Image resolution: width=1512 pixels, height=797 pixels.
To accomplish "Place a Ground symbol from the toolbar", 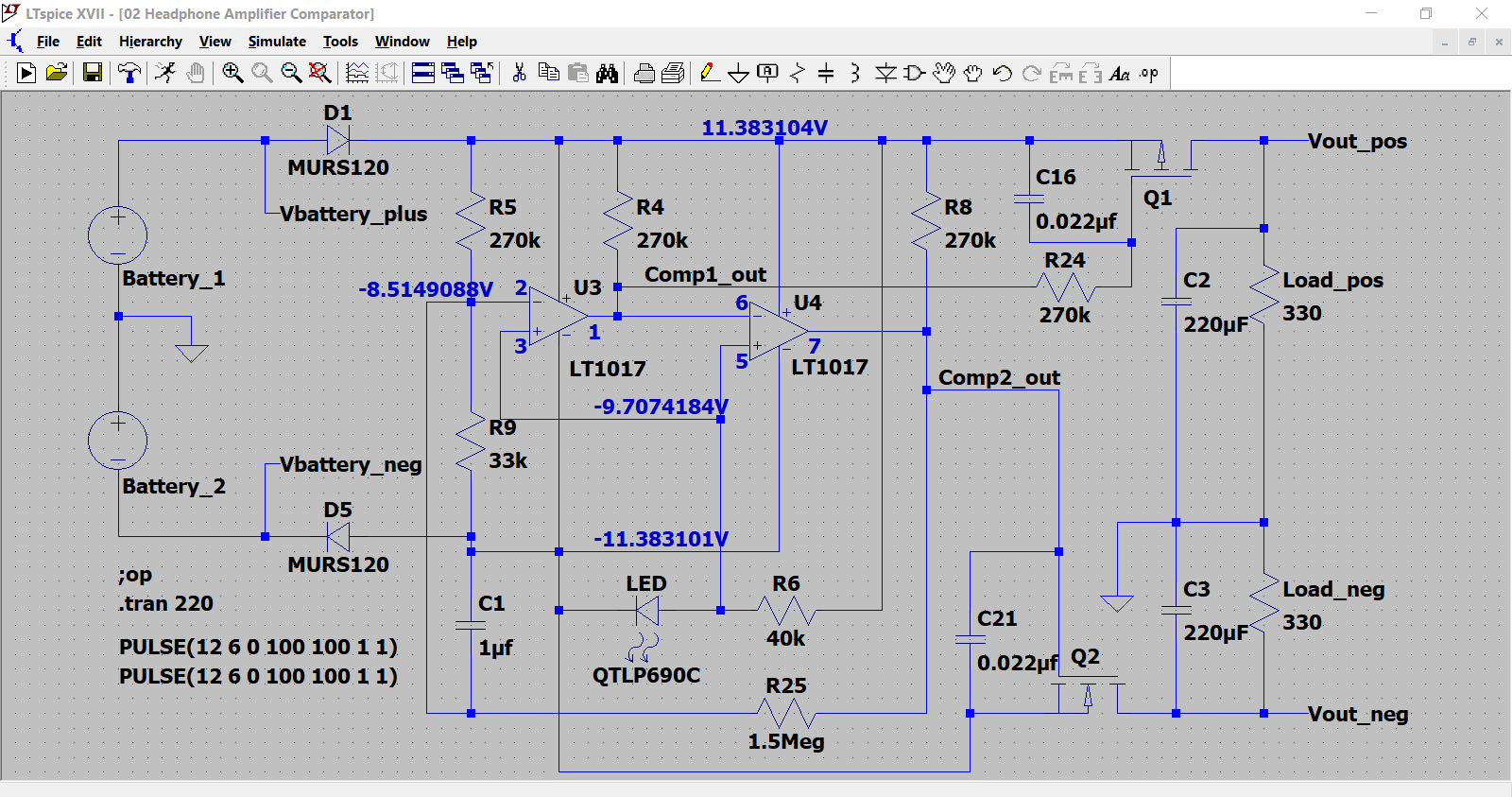I will pos(739,73).
